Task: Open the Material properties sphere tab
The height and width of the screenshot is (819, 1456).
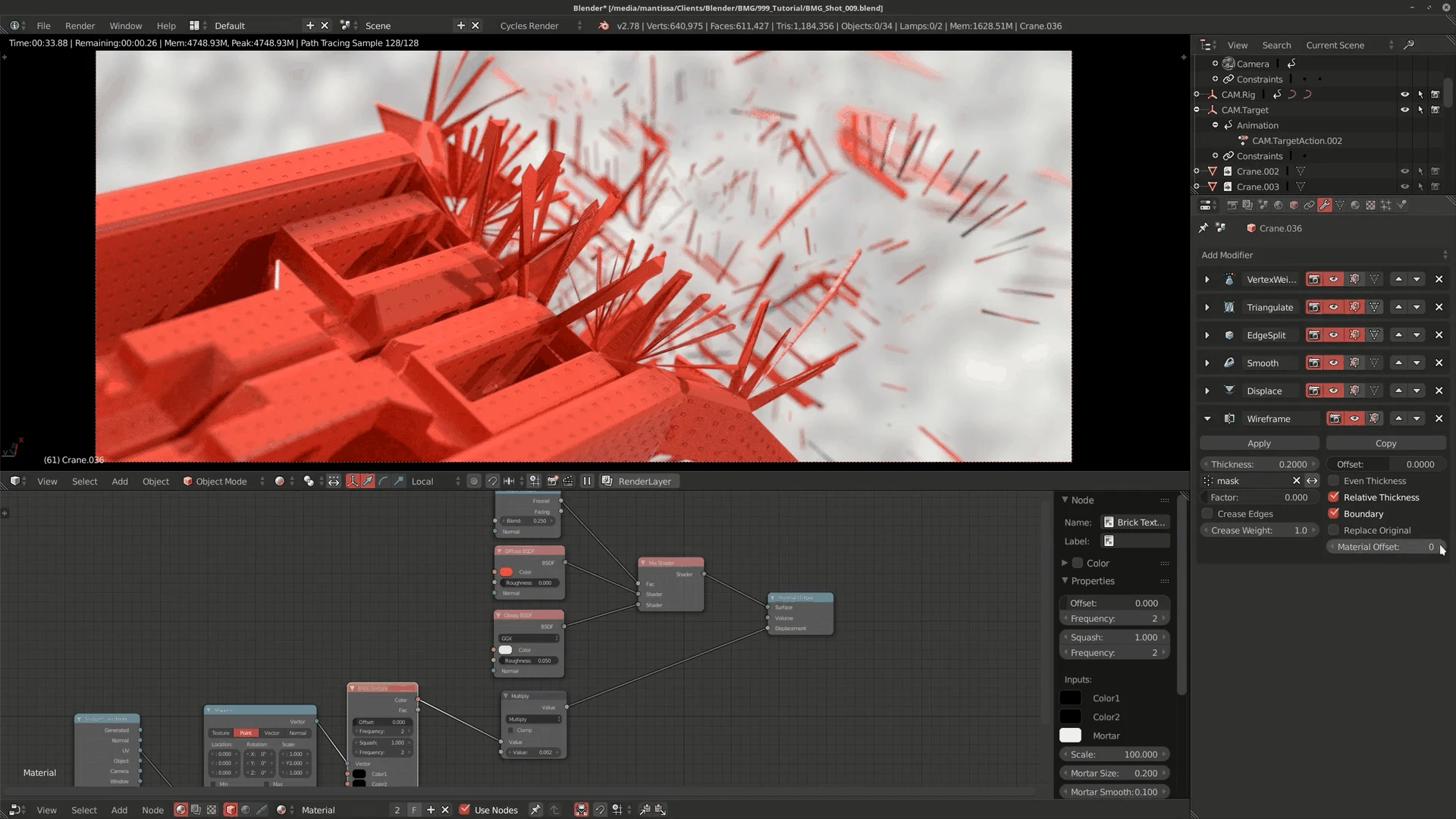Action: (1355, 205)
